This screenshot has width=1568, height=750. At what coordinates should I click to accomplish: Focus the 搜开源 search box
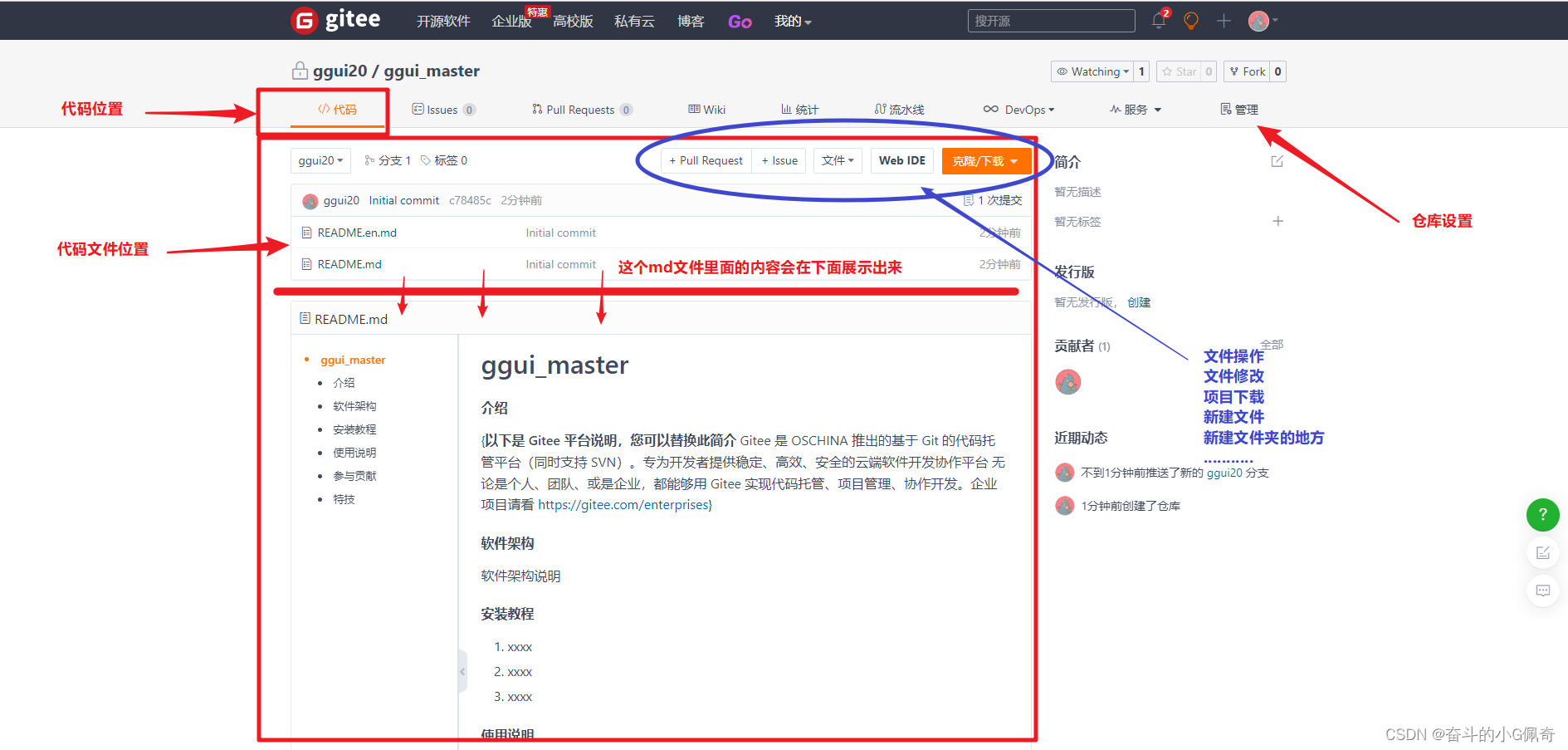coord(1051,21)
